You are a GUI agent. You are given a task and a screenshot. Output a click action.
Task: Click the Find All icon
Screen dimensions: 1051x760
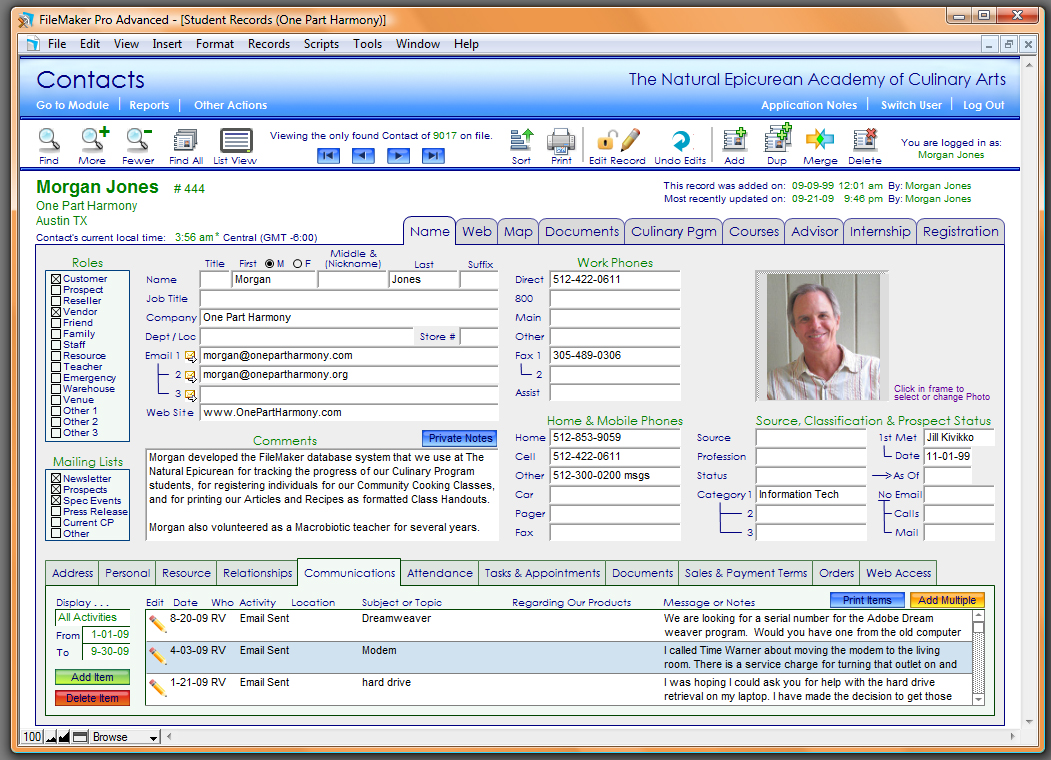coord(185,140)
